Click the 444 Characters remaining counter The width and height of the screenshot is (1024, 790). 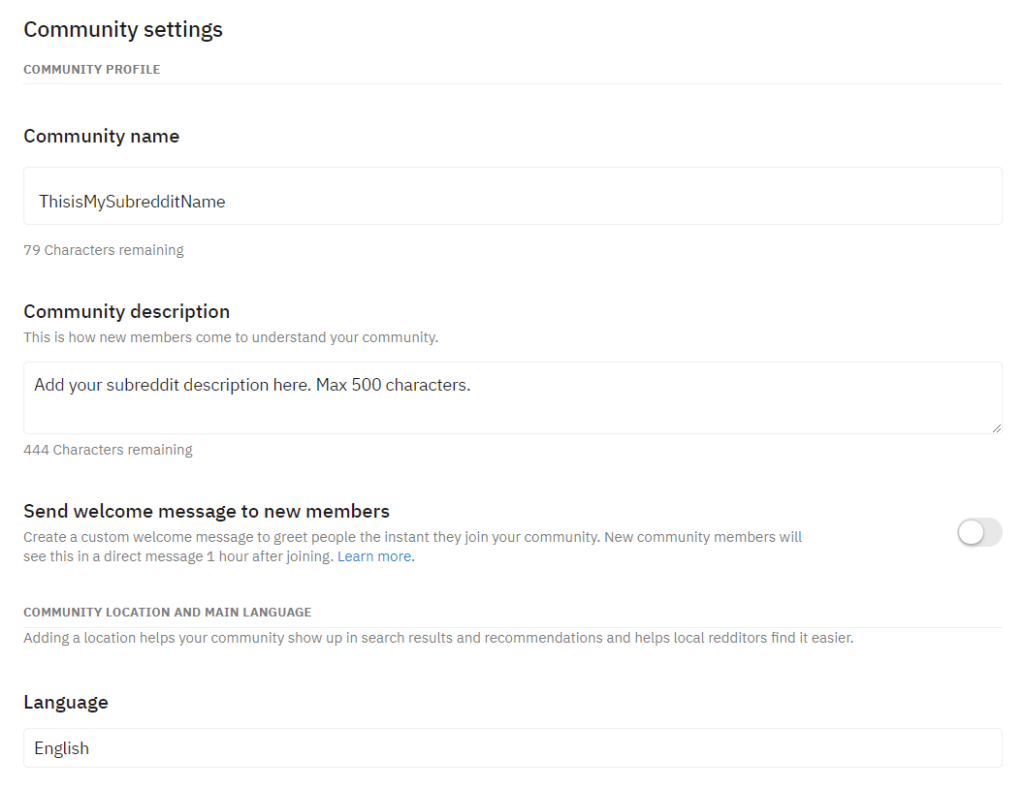coord(108,450)
